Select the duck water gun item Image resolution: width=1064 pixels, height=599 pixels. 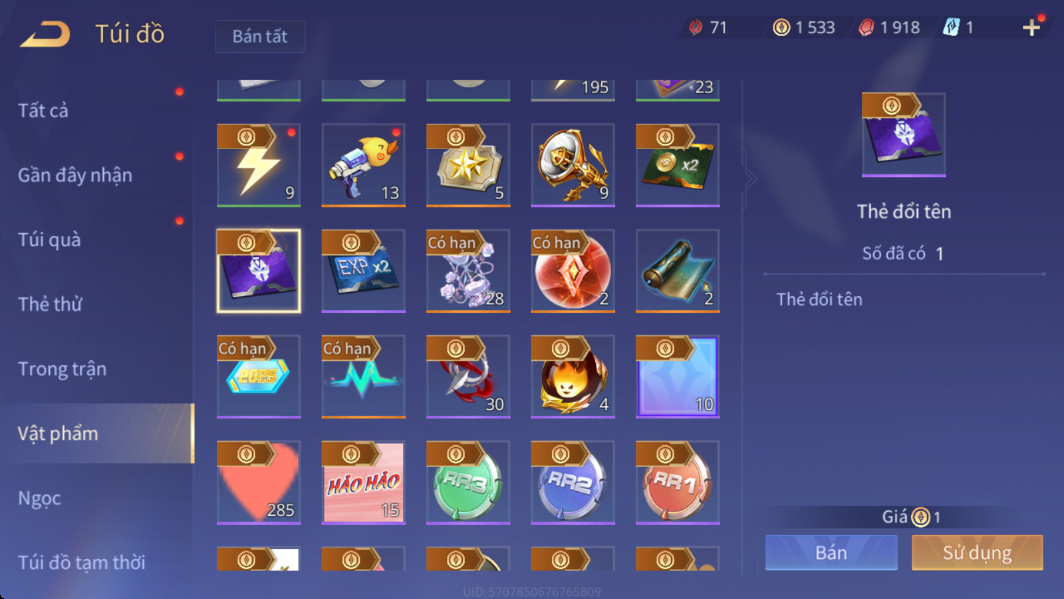coord(363,165)
